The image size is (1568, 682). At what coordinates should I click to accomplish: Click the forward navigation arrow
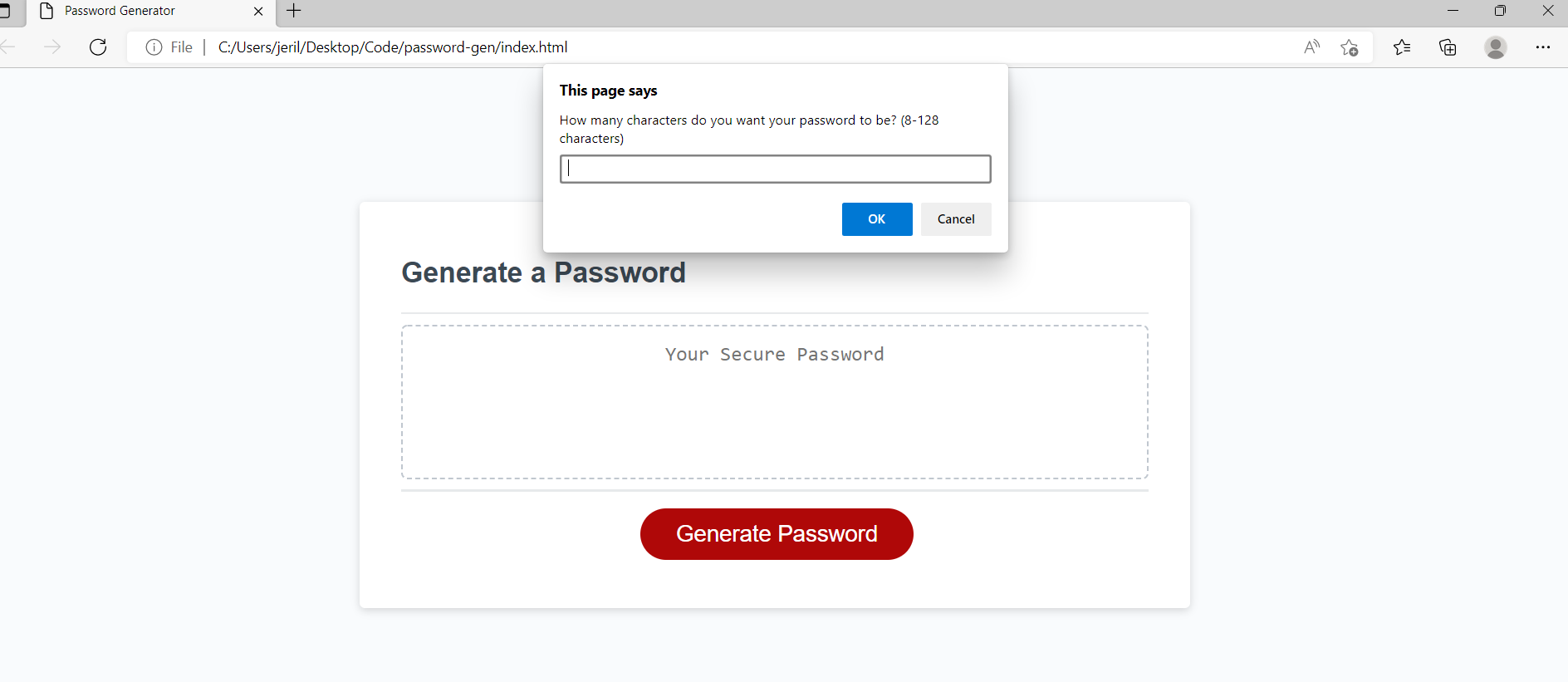pyautogui.click(x=52, y=47)
